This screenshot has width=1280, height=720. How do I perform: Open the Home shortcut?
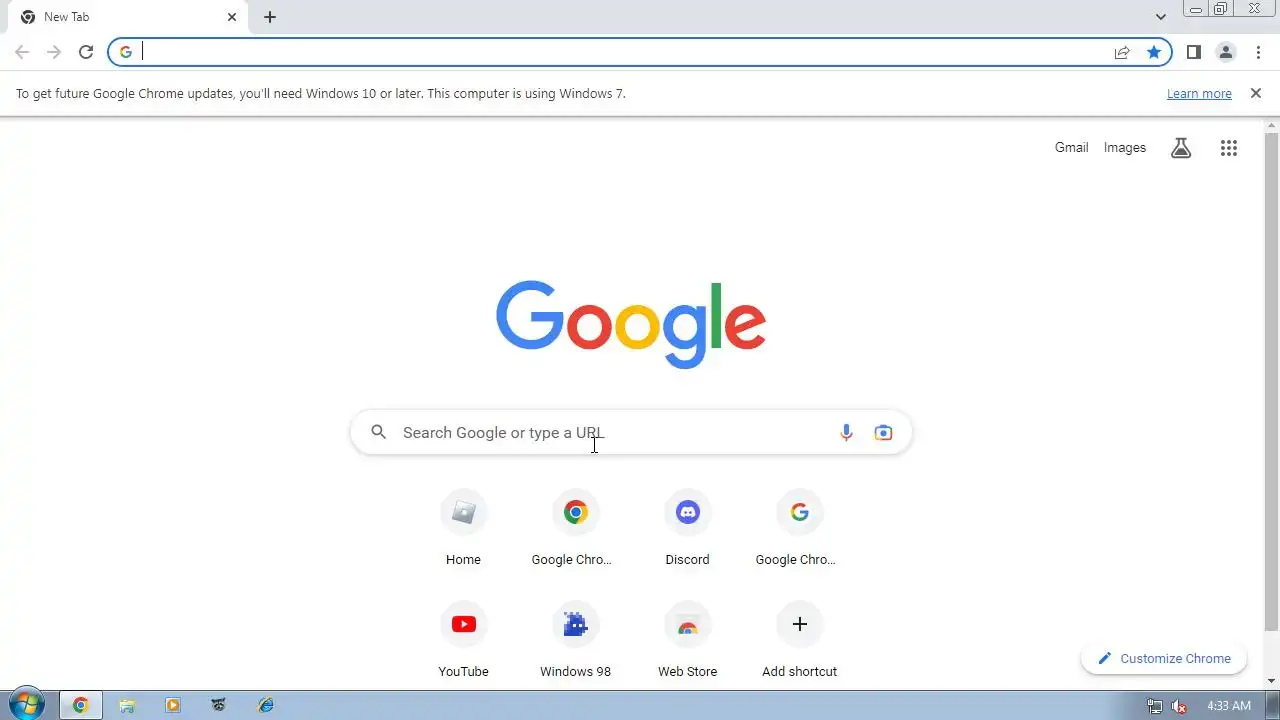463,528
